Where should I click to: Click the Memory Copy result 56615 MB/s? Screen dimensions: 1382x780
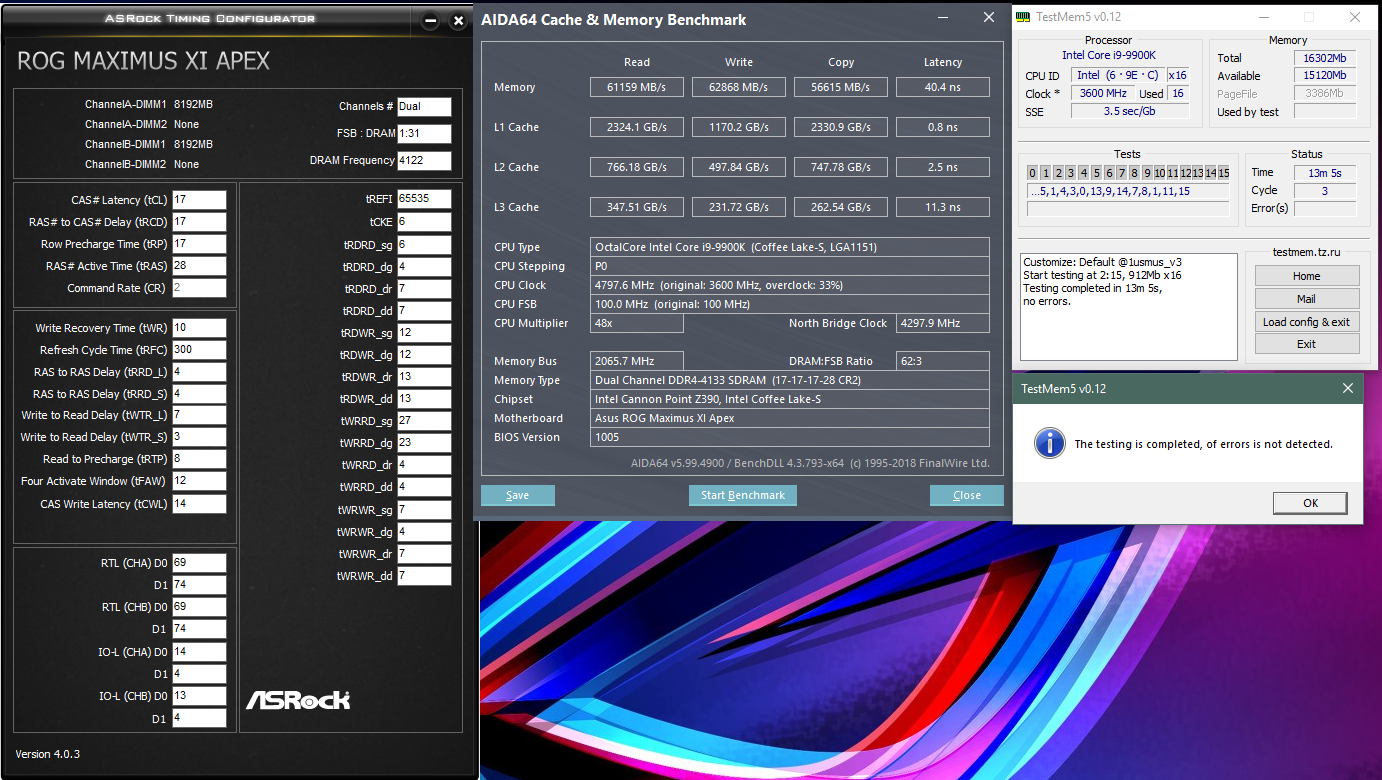[x=841, y=87]
